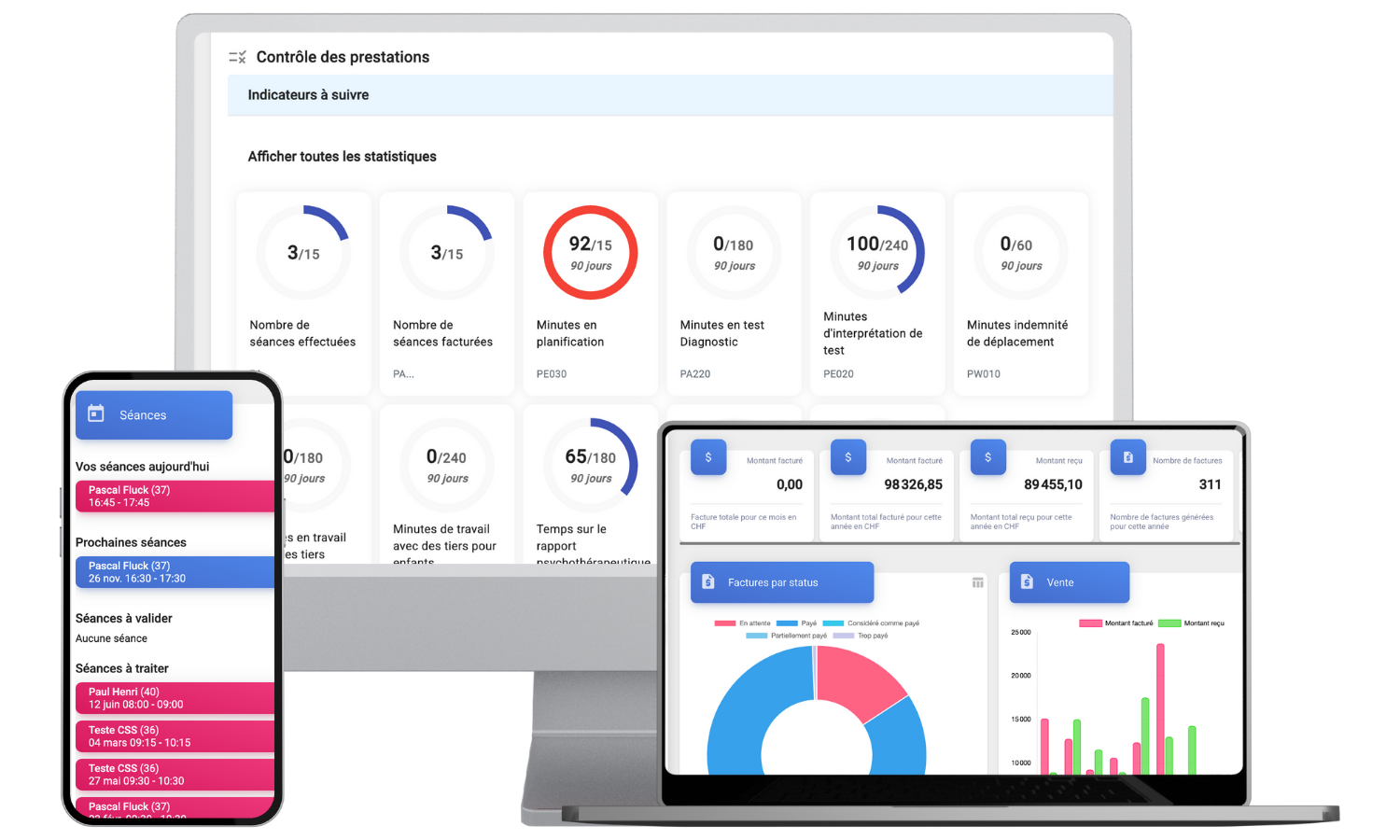Toggle Montant reçu series in the Vente chart
This screenshot has height=840, width=1400.
pos(1191,623)
